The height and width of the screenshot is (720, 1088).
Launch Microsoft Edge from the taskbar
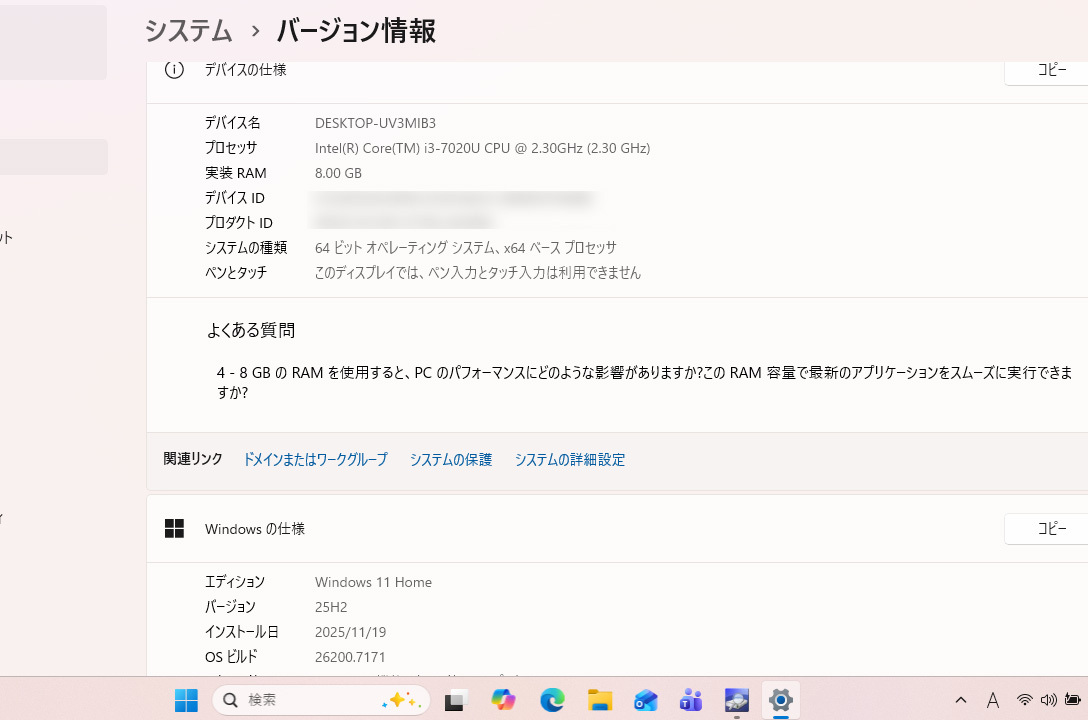click(x=551, y=699)
